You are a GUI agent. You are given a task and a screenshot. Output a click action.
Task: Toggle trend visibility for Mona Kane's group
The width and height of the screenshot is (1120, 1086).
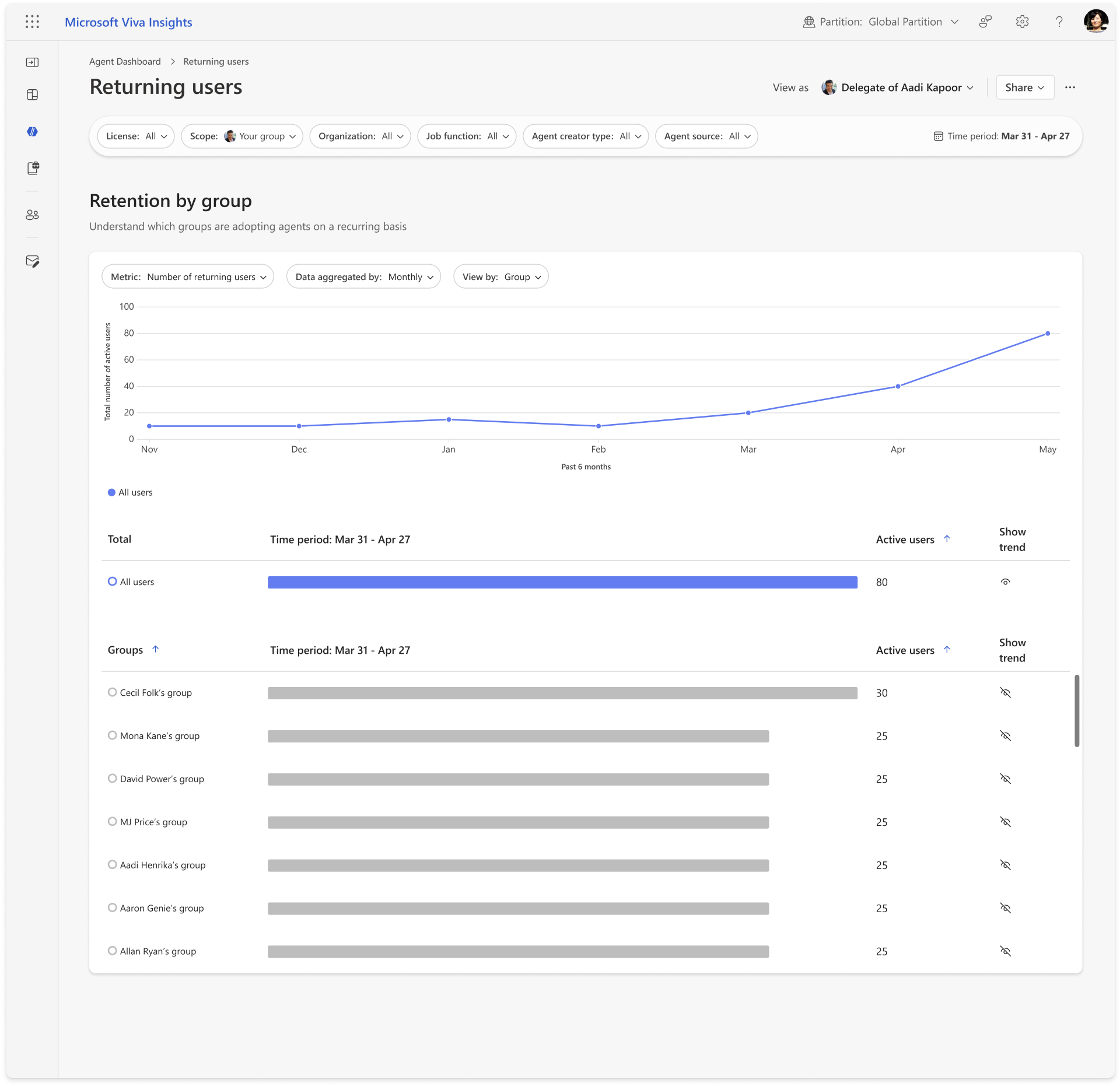(x=1006, y=735)
